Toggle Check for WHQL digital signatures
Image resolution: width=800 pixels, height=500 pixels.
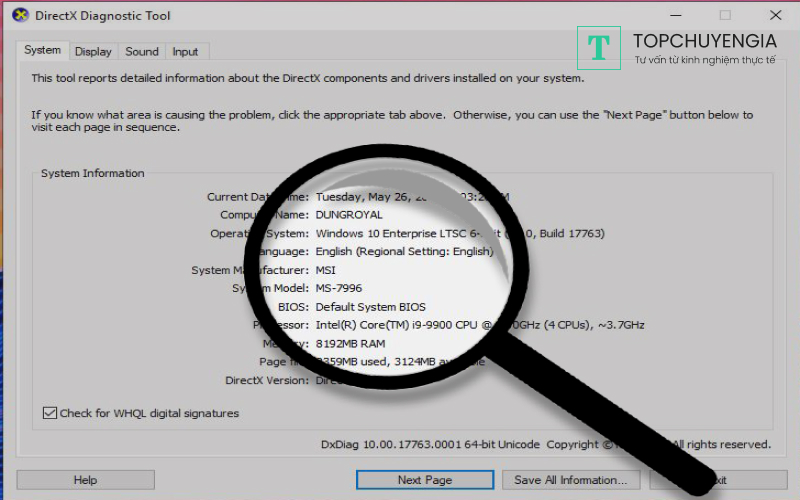50,413
